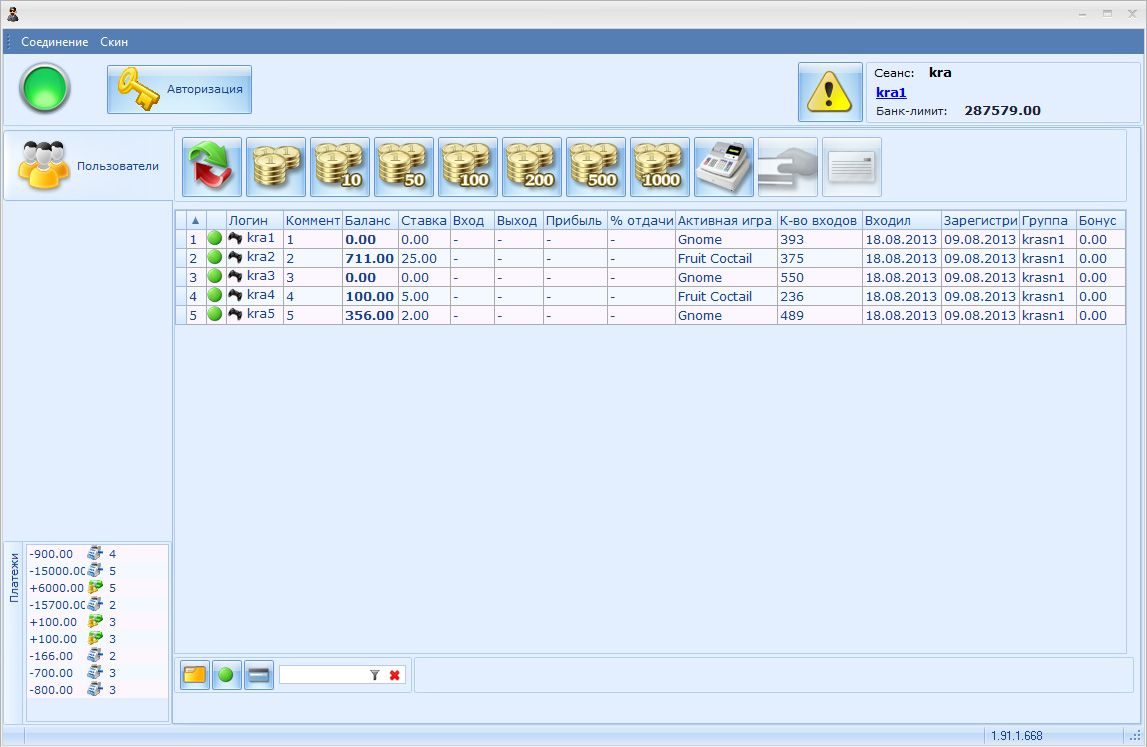Click the yellow warning triangle icon

coord(830,92)
